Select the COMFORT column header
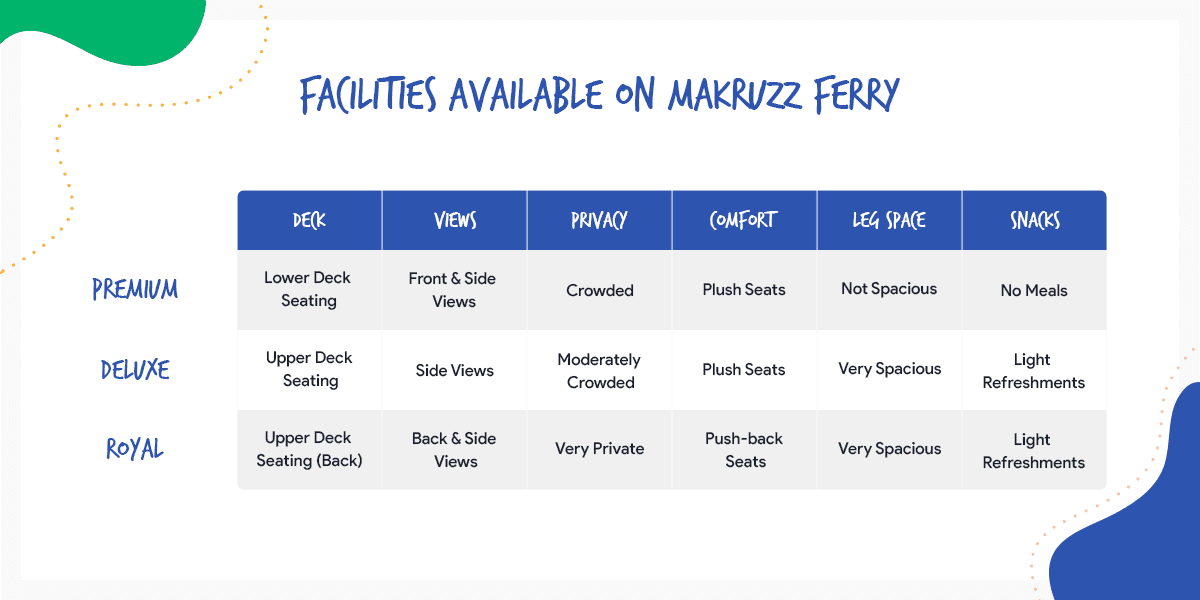Image resolution: width=1200 pixels, height=600 pixels. [744, 220]
